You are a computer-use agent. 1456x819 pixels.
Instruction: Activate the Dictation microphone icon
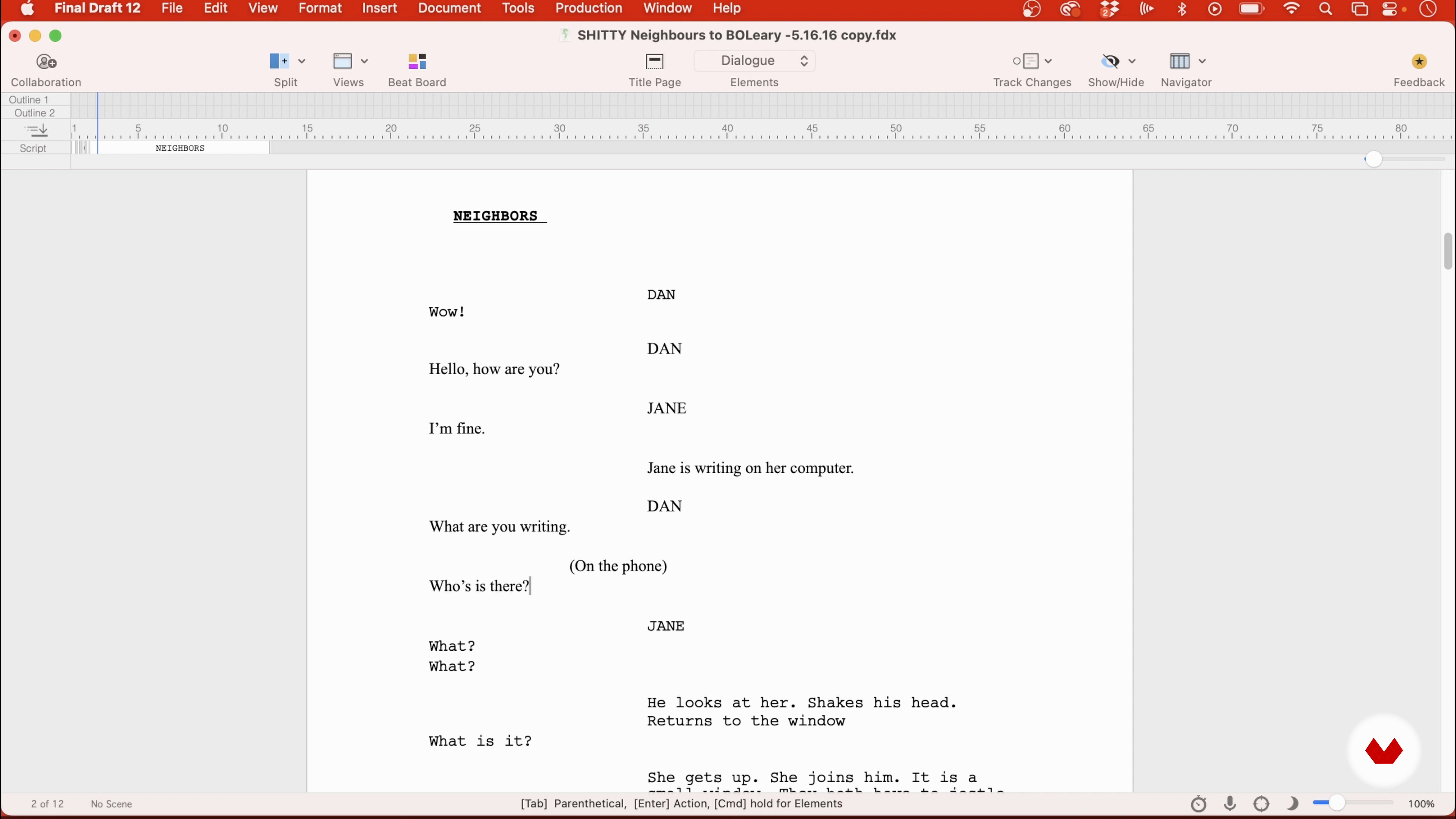1230,804
